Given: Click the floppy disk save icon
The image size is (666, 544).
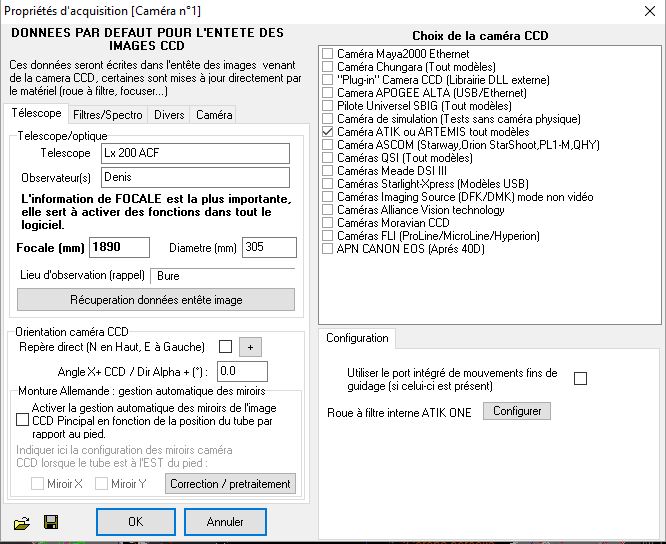Looking at the screenshot, I should (x=50, y=522).
